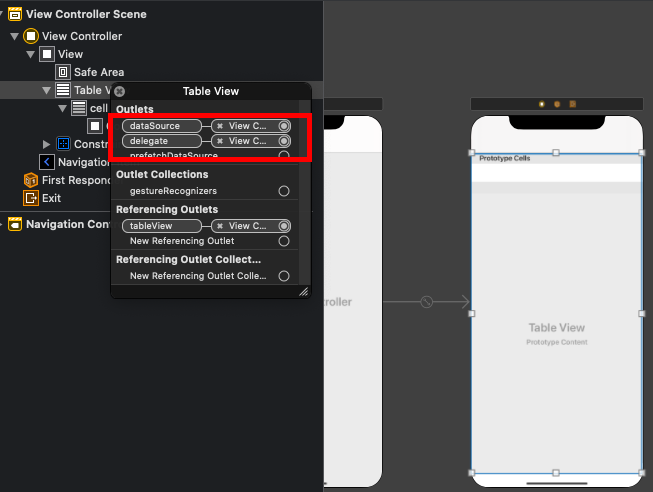Click the Prototype Cells header on canvas

(504, 158)
